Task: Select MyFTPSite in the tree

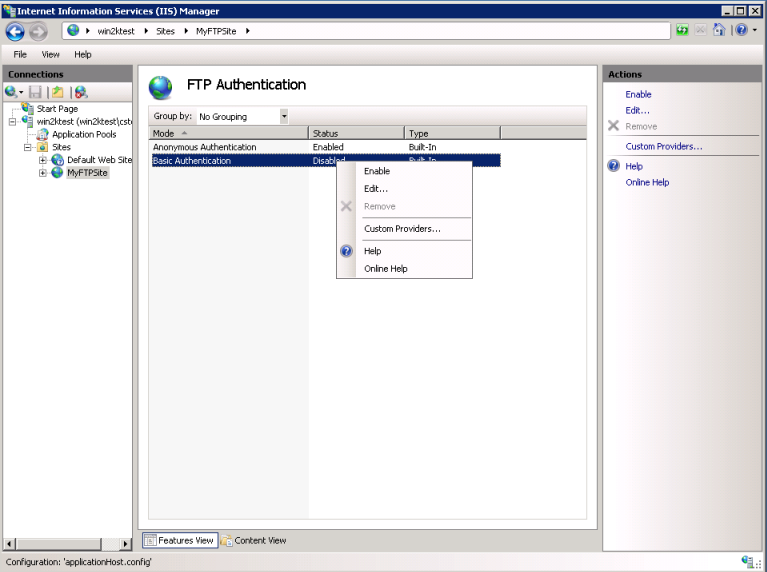Action: [x=88, y=173]
